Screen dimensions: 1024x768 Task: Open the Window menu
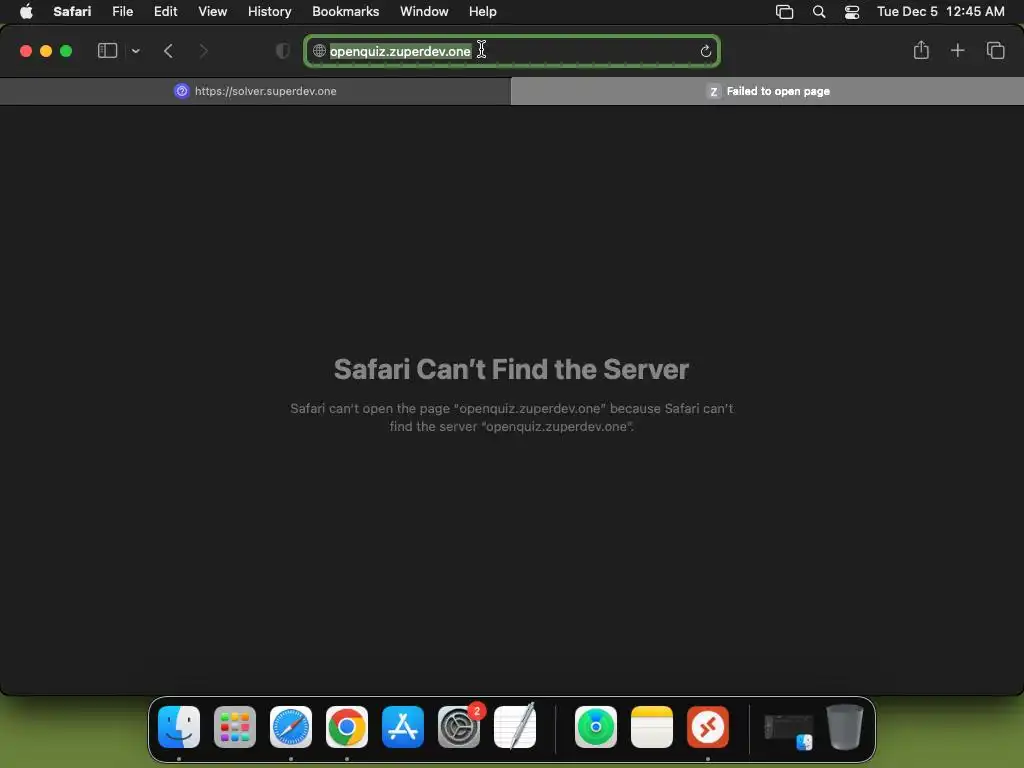[424, 12]
